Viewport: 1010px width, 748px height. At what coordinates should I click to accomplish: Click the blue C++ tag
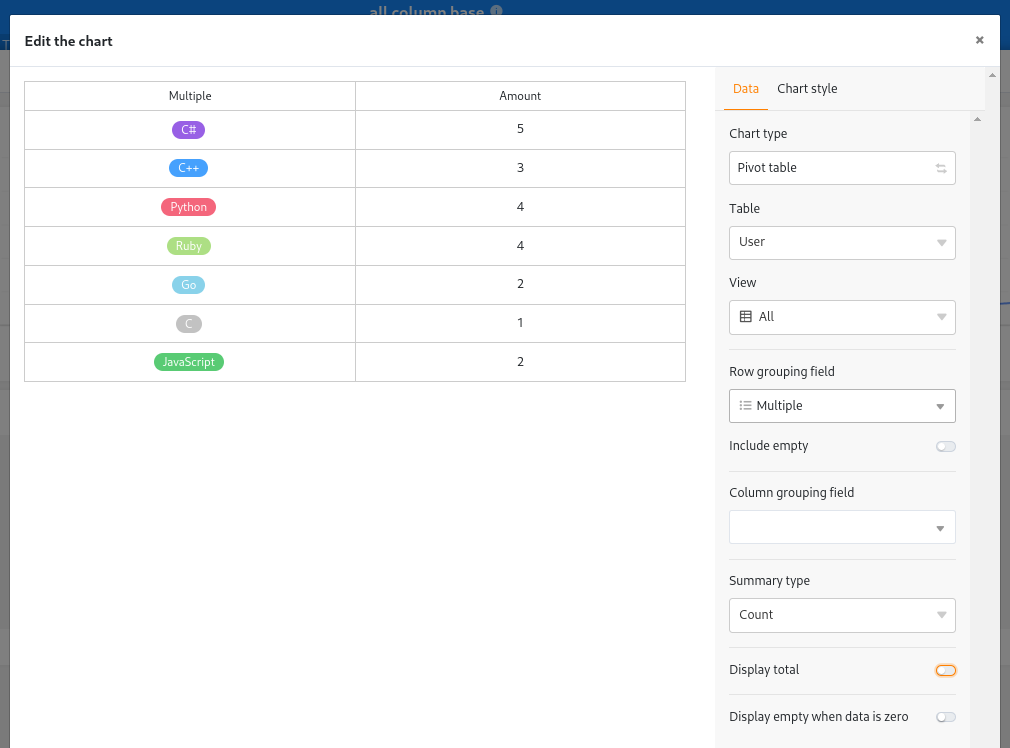[188, 168]
